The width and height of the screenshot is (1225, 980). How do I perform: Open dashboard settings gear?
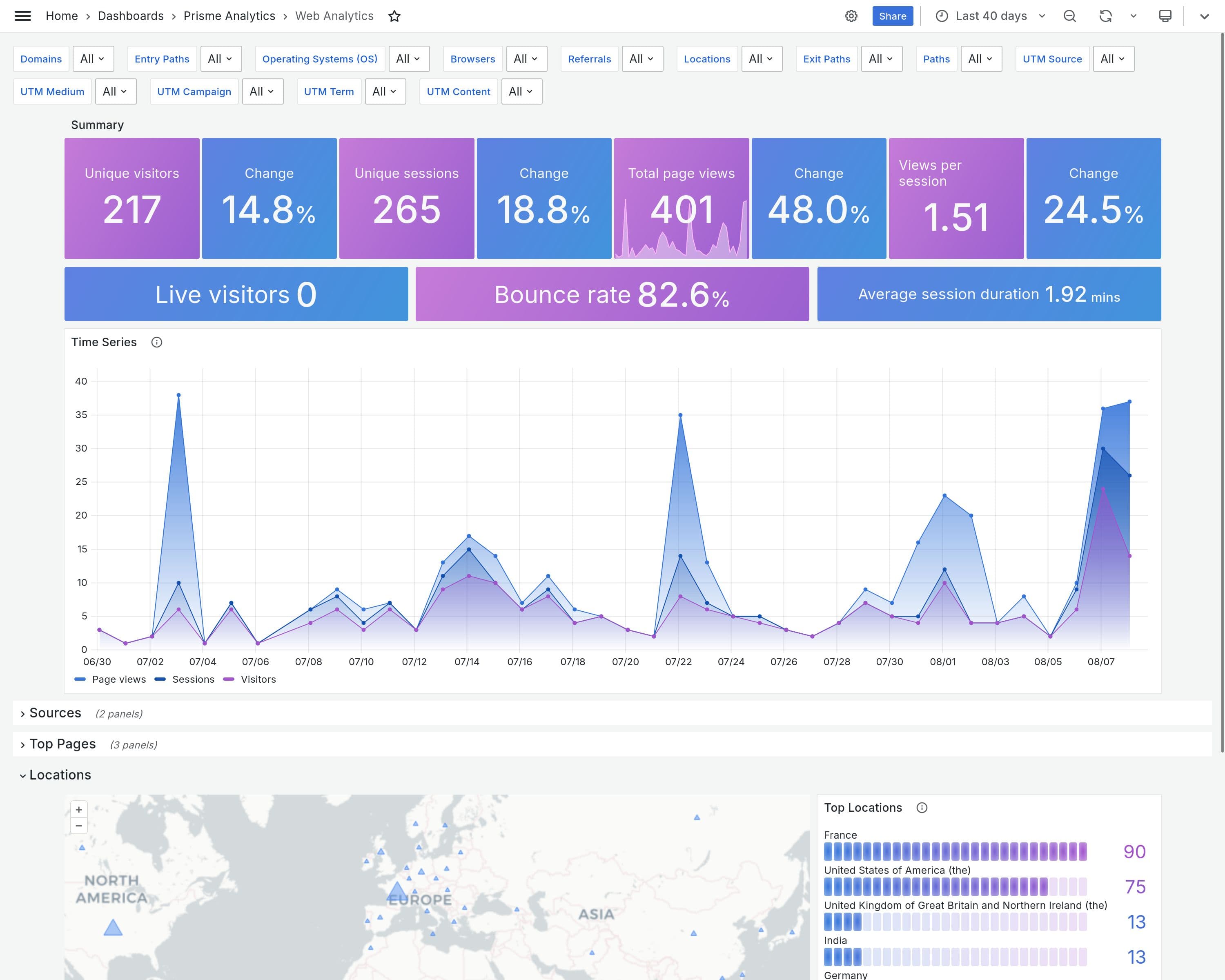(851, 16)
